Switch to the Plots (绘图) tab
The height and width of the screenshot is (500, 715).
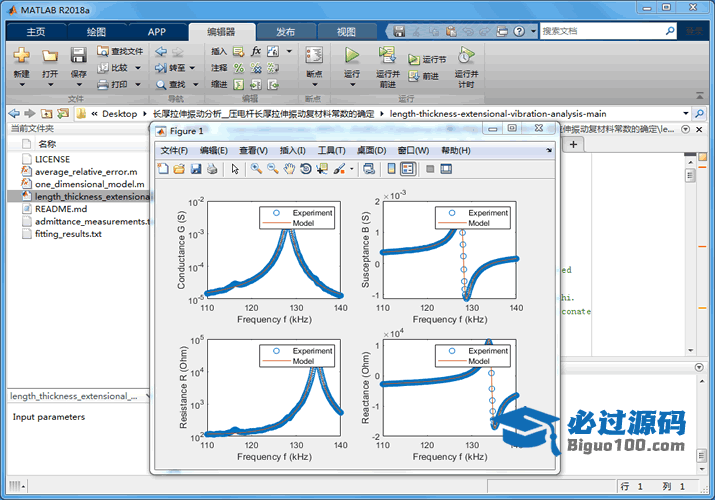coord(96,32)
